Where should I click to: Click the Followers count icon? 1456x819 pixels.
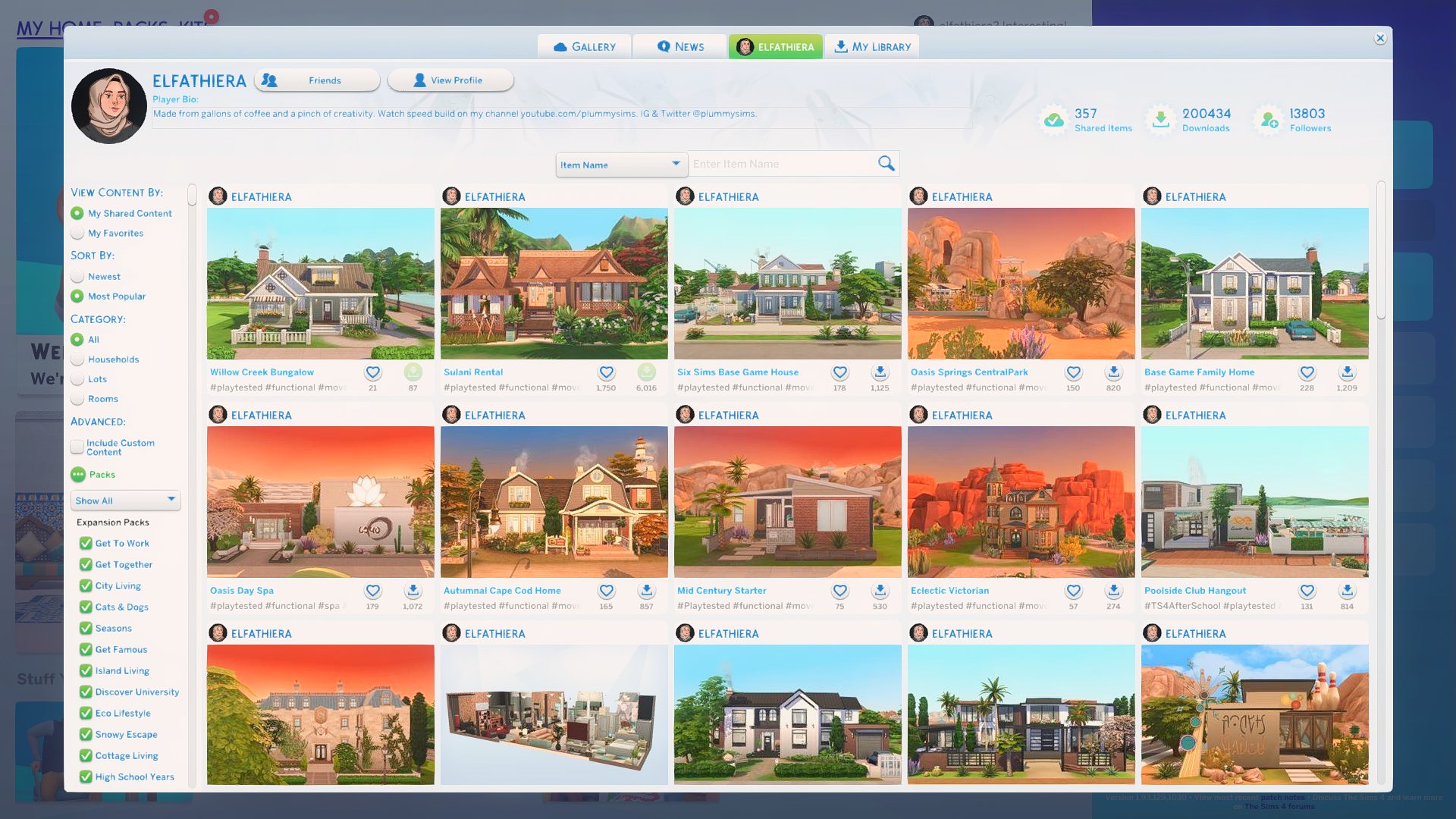(x=1269, y=119)
